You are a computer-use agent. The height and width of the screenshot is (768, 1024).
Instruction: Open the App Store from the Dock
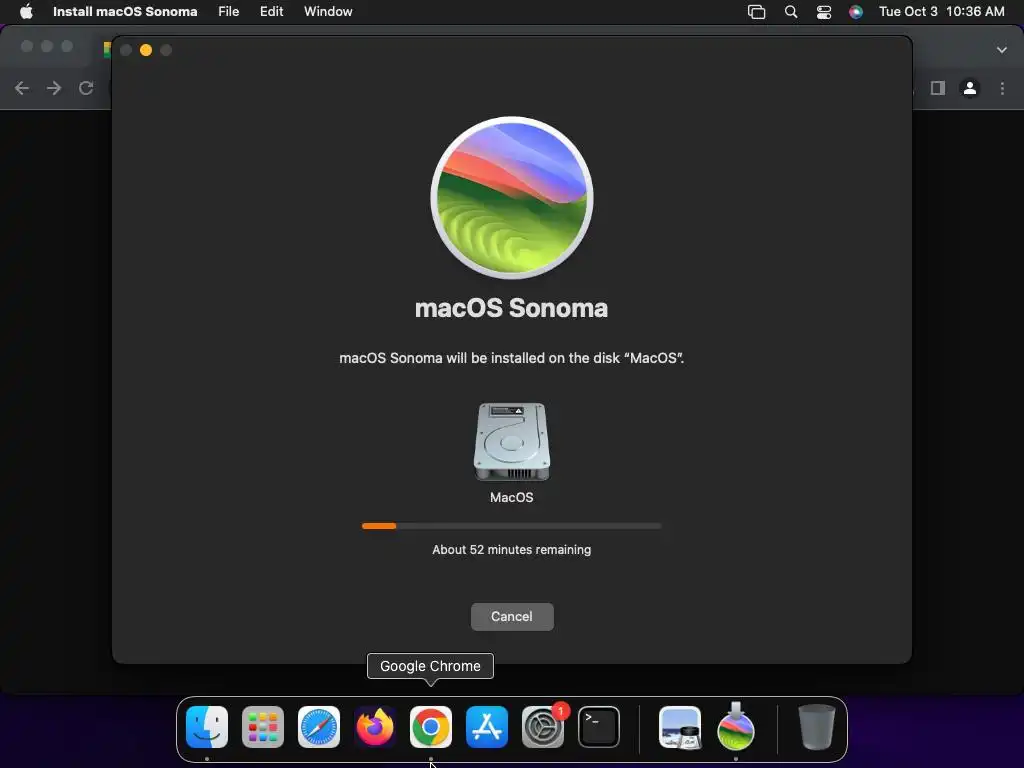pos(487,727)
